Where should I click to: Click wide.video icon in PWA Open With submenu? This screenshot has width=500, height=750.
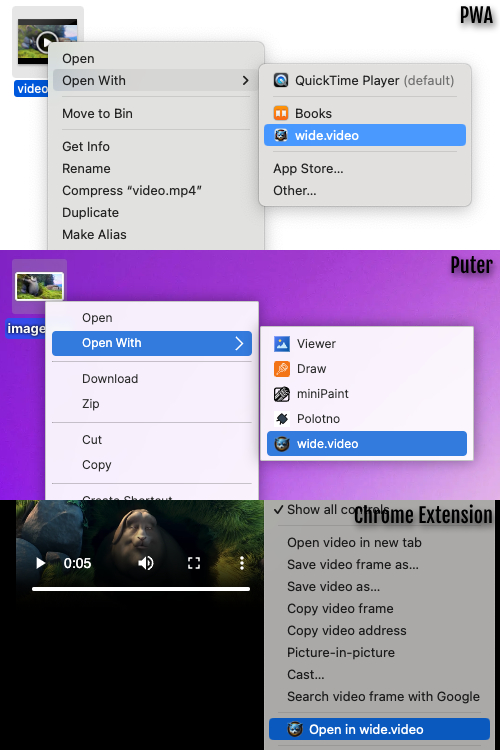coord(281,135)
